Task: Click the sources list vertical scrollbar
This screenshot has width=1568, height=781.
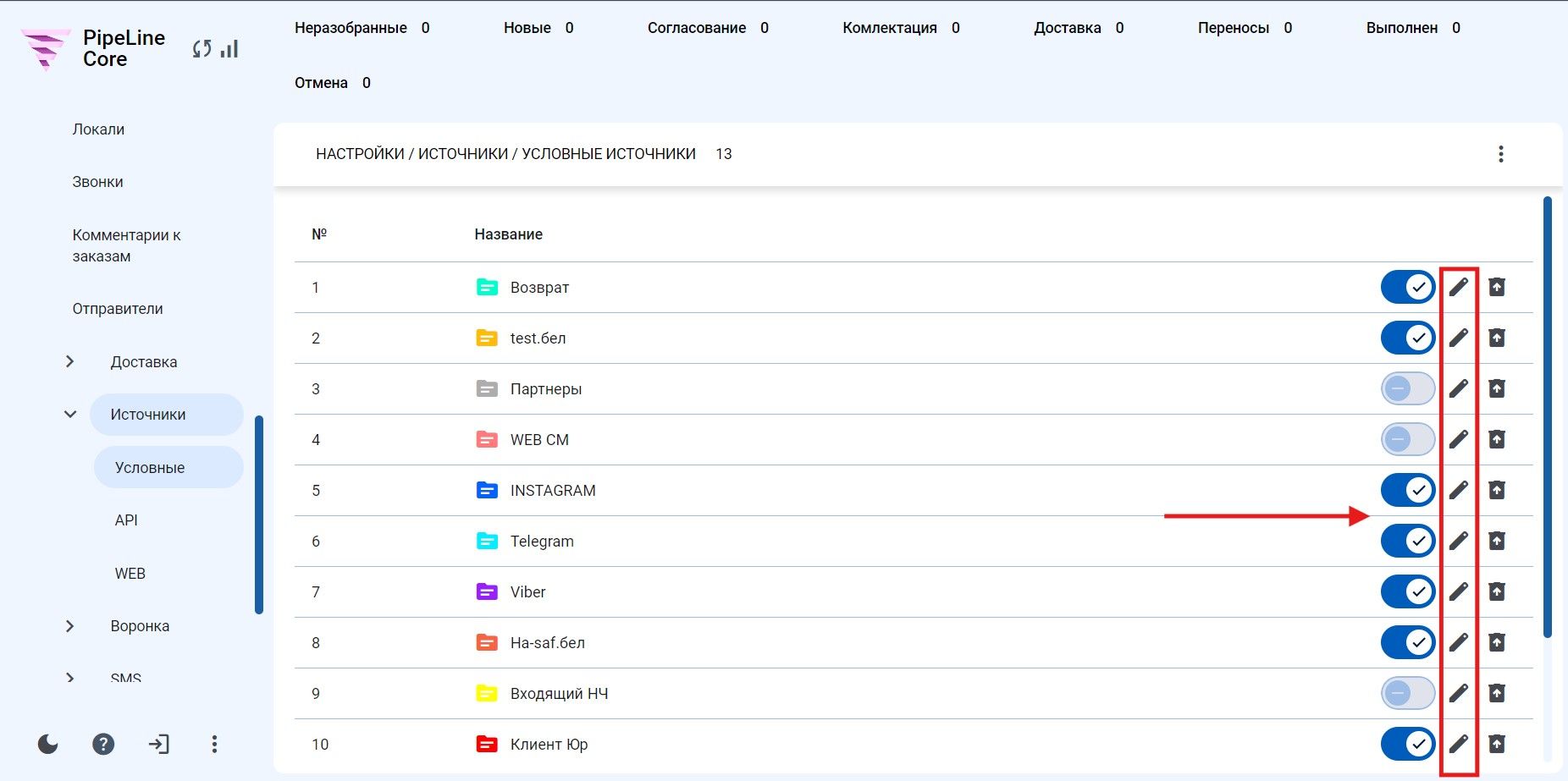Action: pos(1548,416)
